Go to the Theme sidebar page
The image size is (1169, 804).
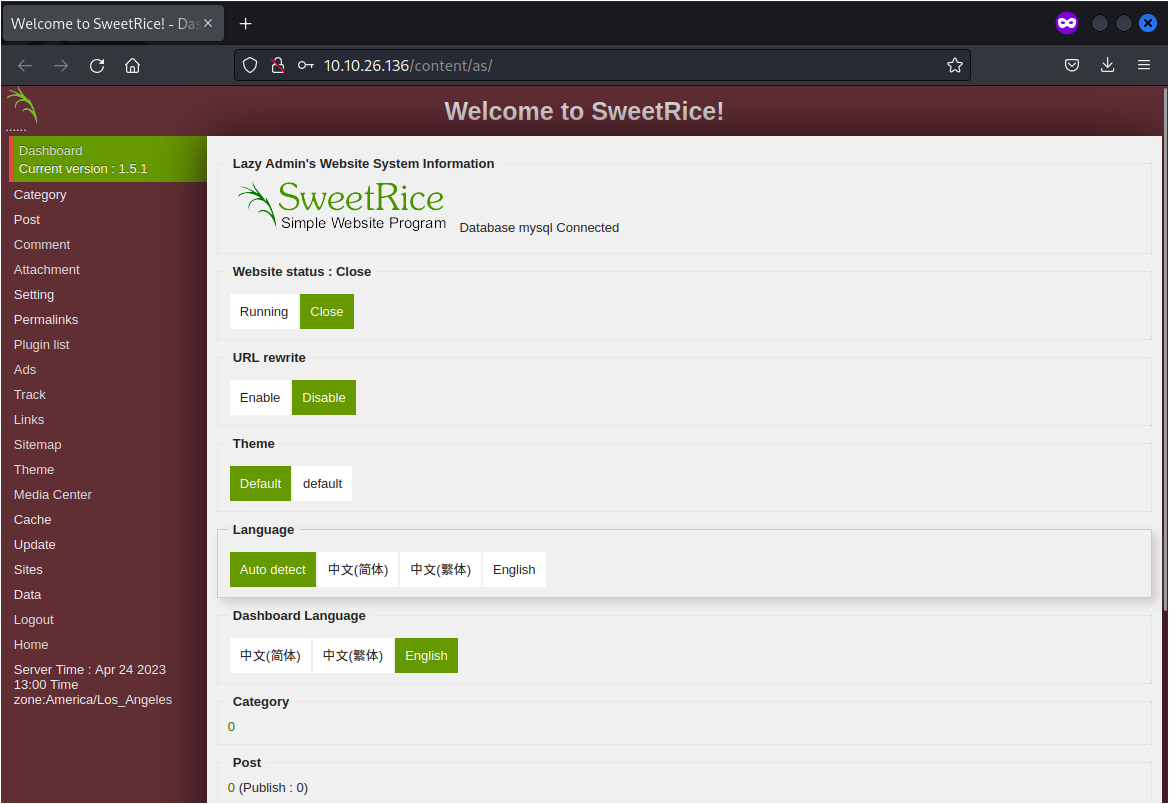34,470
